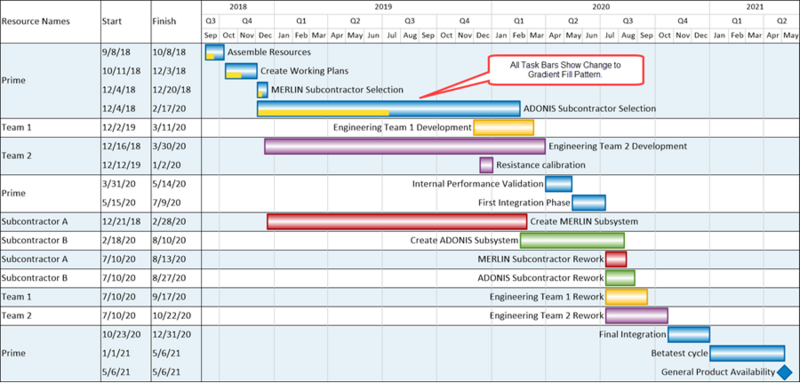Click the ADONIS Subcontractor Selection task bar

pos(389,109)
